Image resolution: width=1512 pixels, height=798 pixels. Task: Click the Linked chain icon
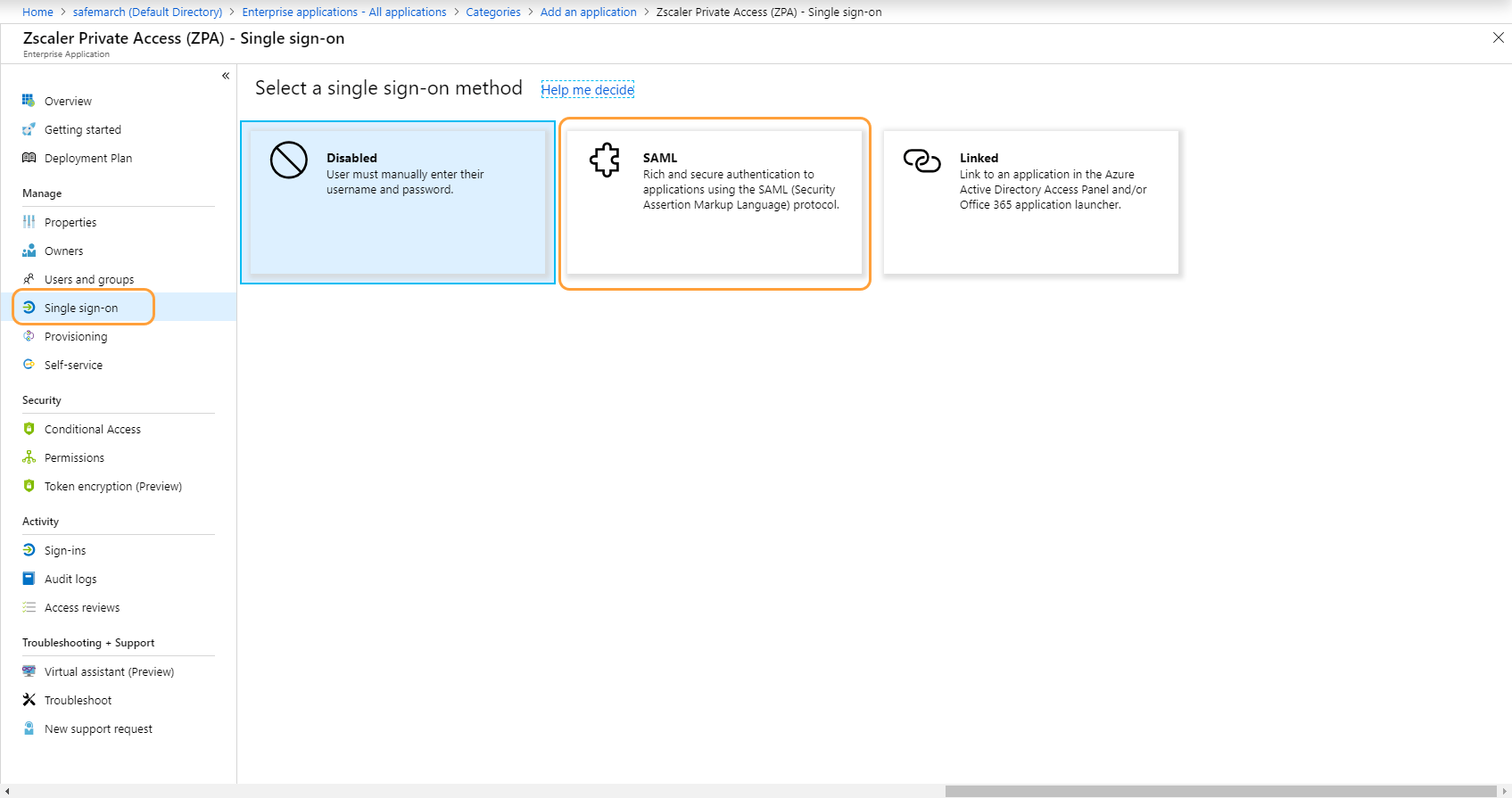pos(921,160)
